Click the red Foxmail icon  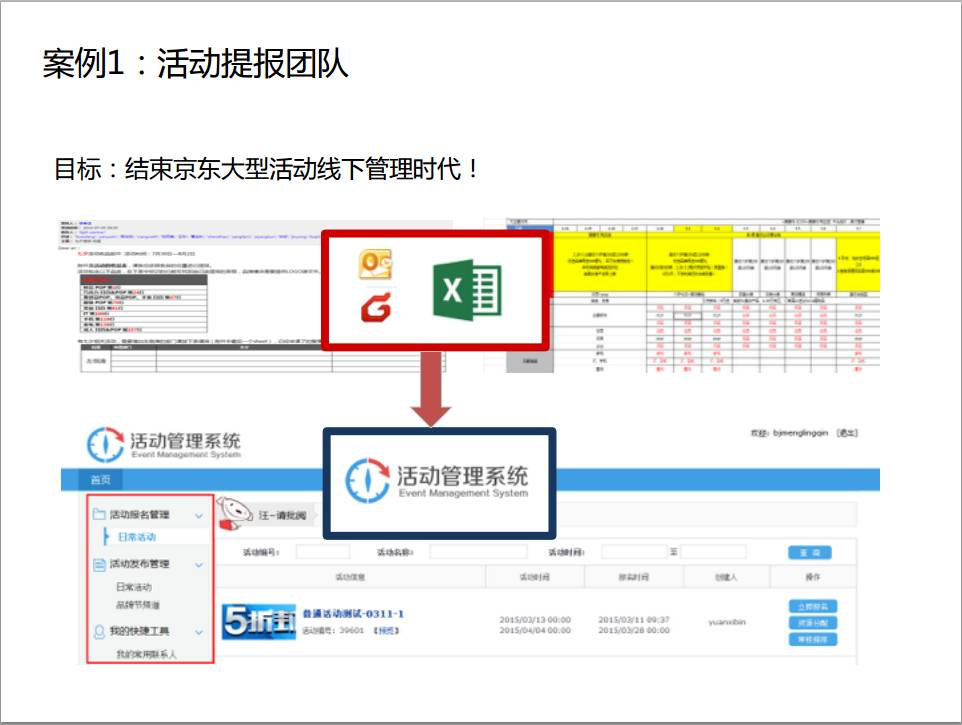click(x=376, y=307)
